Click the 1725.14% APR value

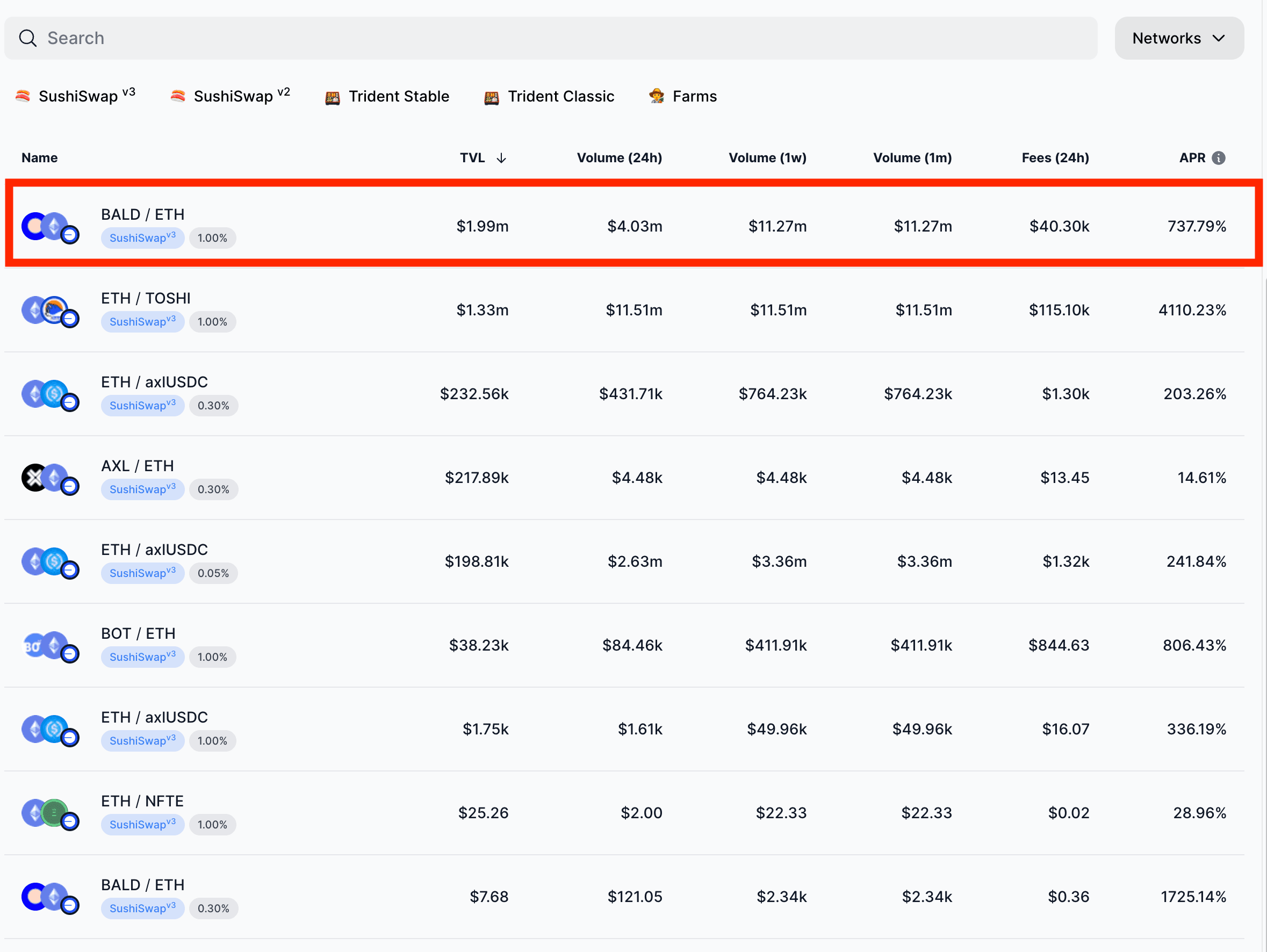click(1193, 897)
